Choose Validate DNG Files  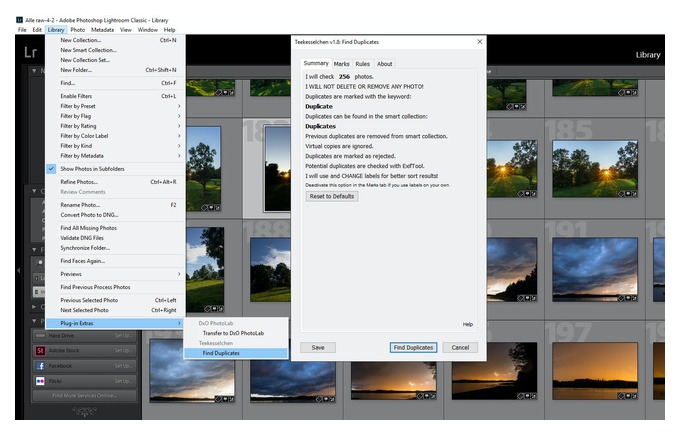[x=115, y=238]
